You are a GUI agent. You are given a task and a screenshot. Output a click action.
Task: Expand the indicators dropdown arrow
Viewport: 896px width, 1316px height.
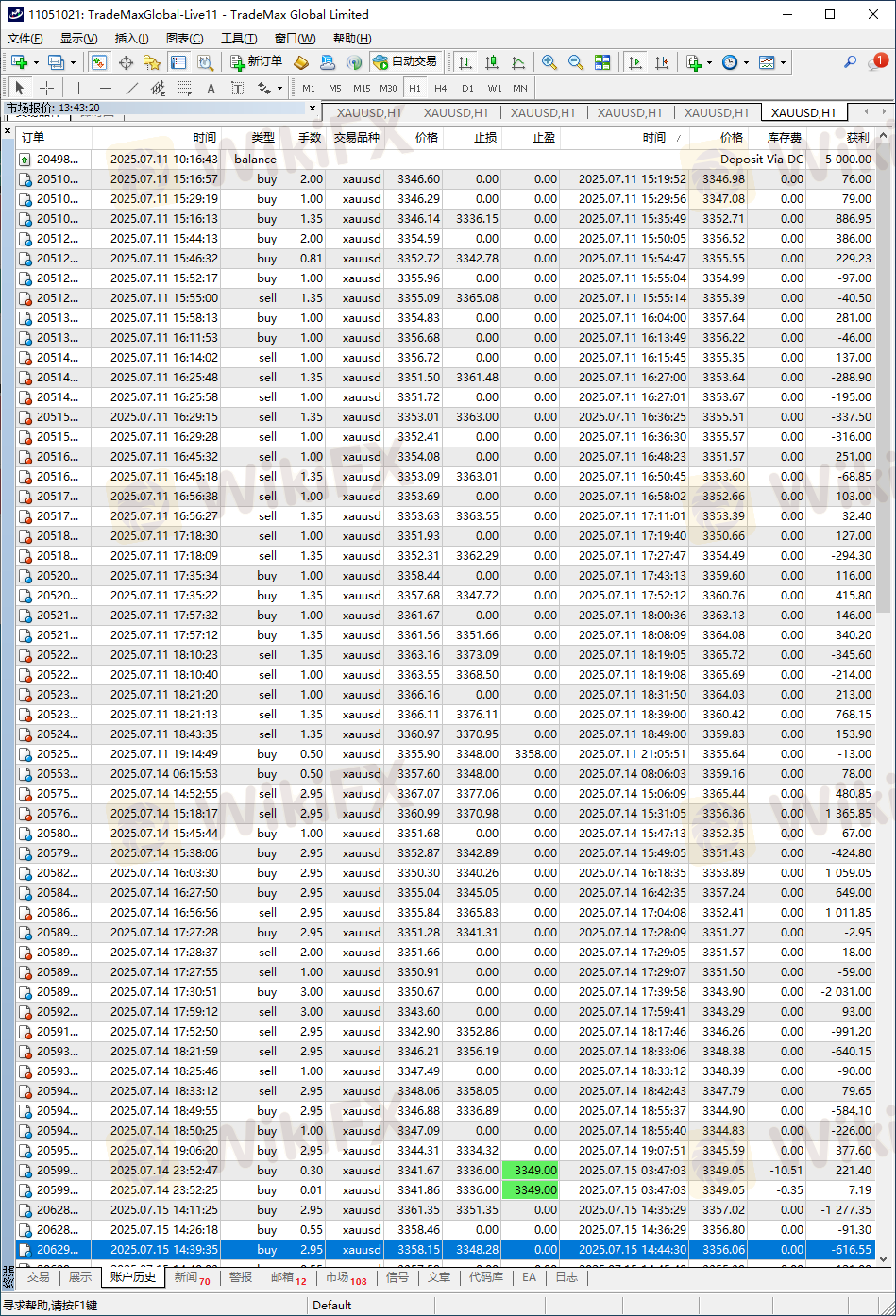tap(709, 62)
